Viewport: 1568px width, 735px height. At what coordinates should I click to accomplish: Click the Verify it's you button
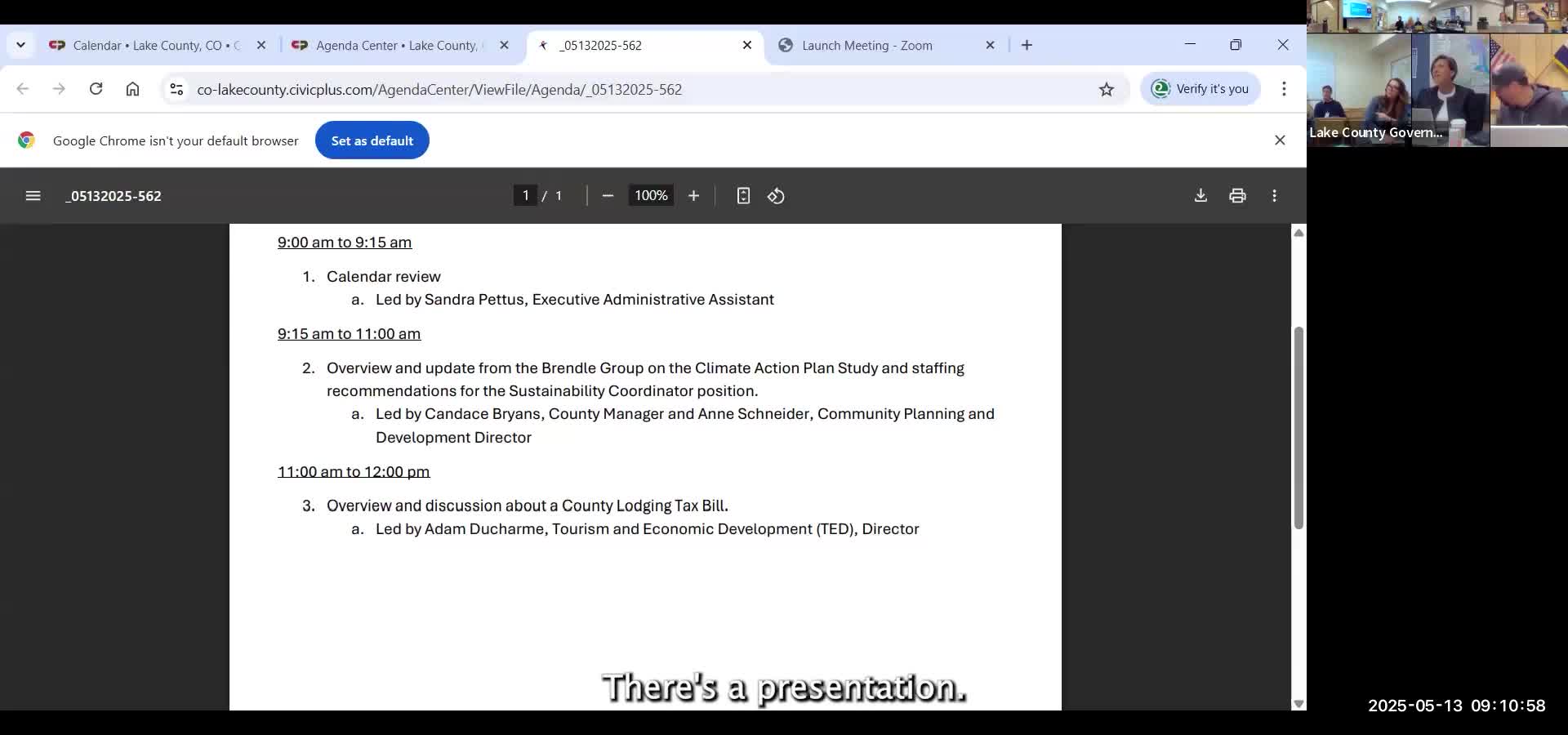click(1200, 89)
